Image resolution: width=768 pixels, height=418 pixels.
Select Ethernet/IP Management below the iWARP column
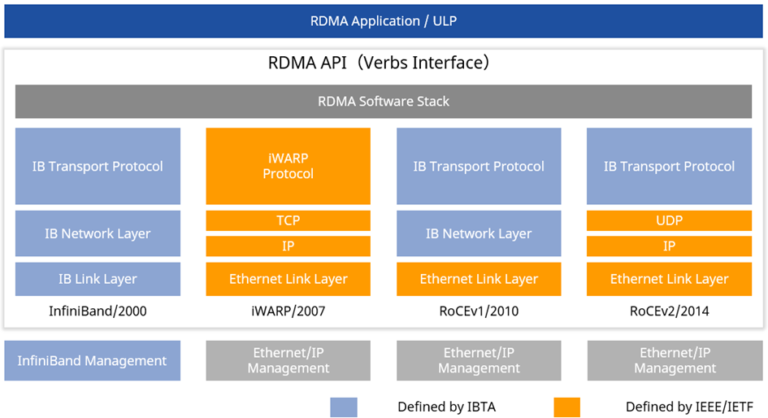(288, 360)
